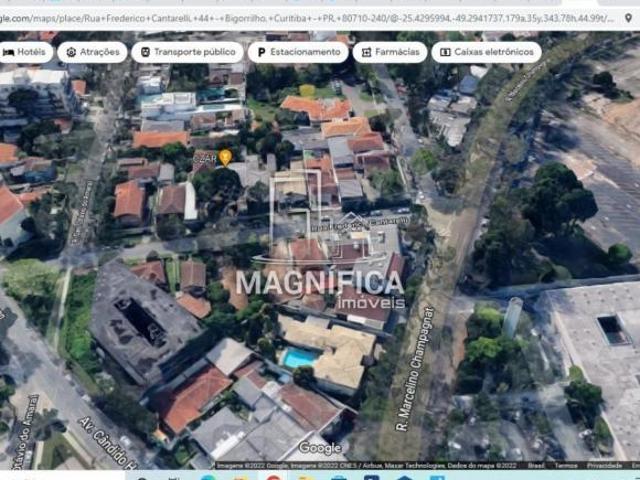Click the Av. Cândido street label
640x480 pixels.
pos(109,443)
